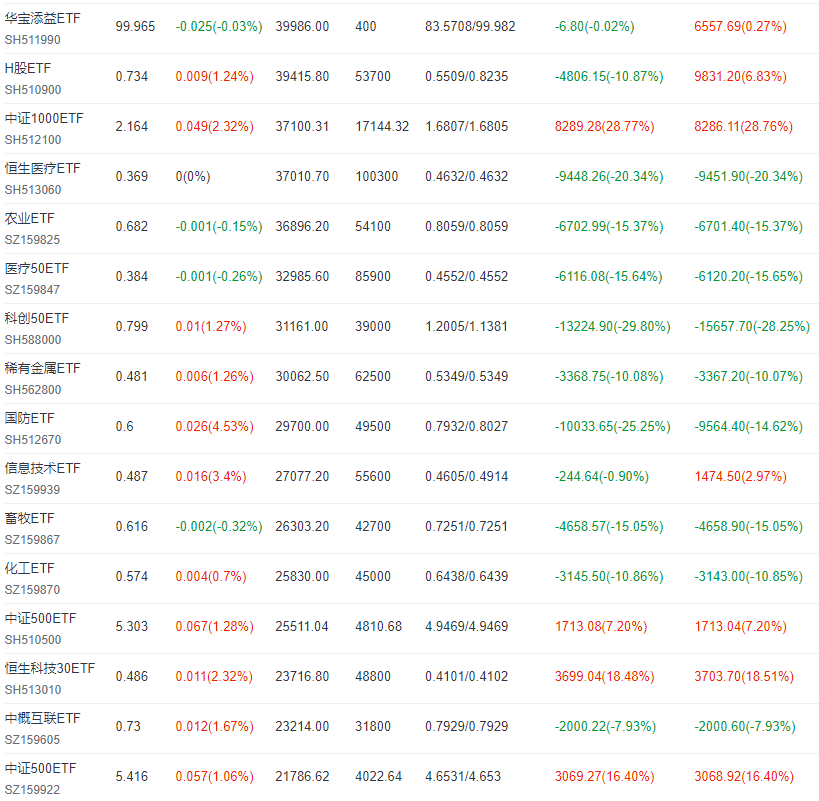Open the 恒生医疗ETF fund entry
819x801 pixels.
42,169
